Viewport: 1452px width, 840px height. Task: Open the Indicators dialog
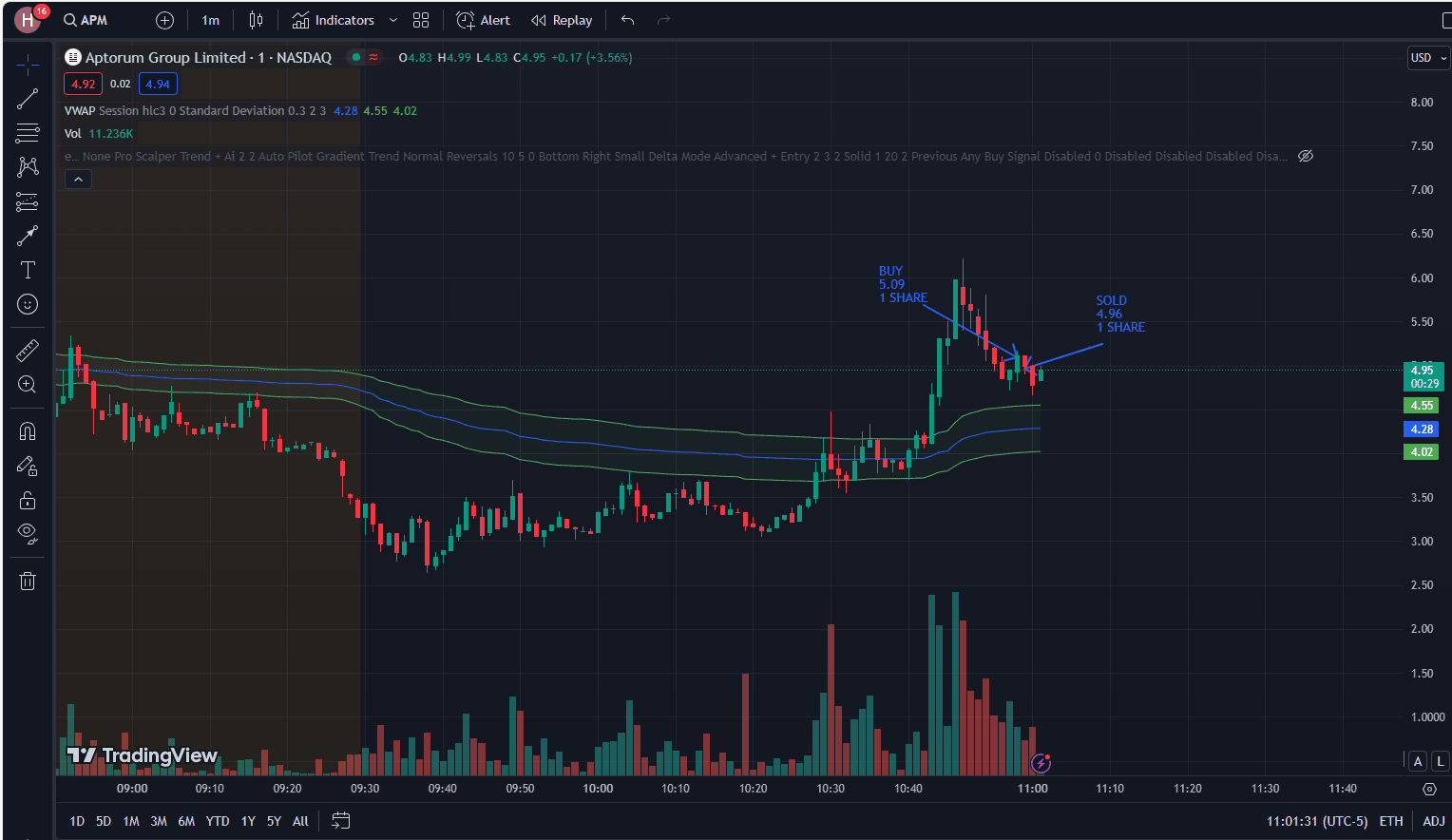(x=334, y=20)
